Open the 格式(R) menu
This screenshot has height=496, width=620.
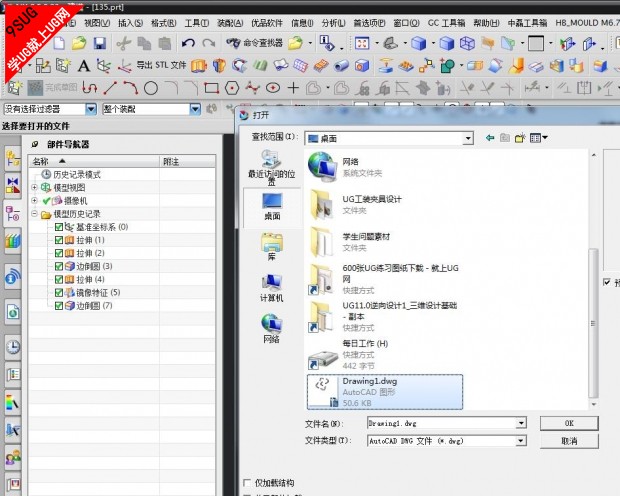[164, 23]
